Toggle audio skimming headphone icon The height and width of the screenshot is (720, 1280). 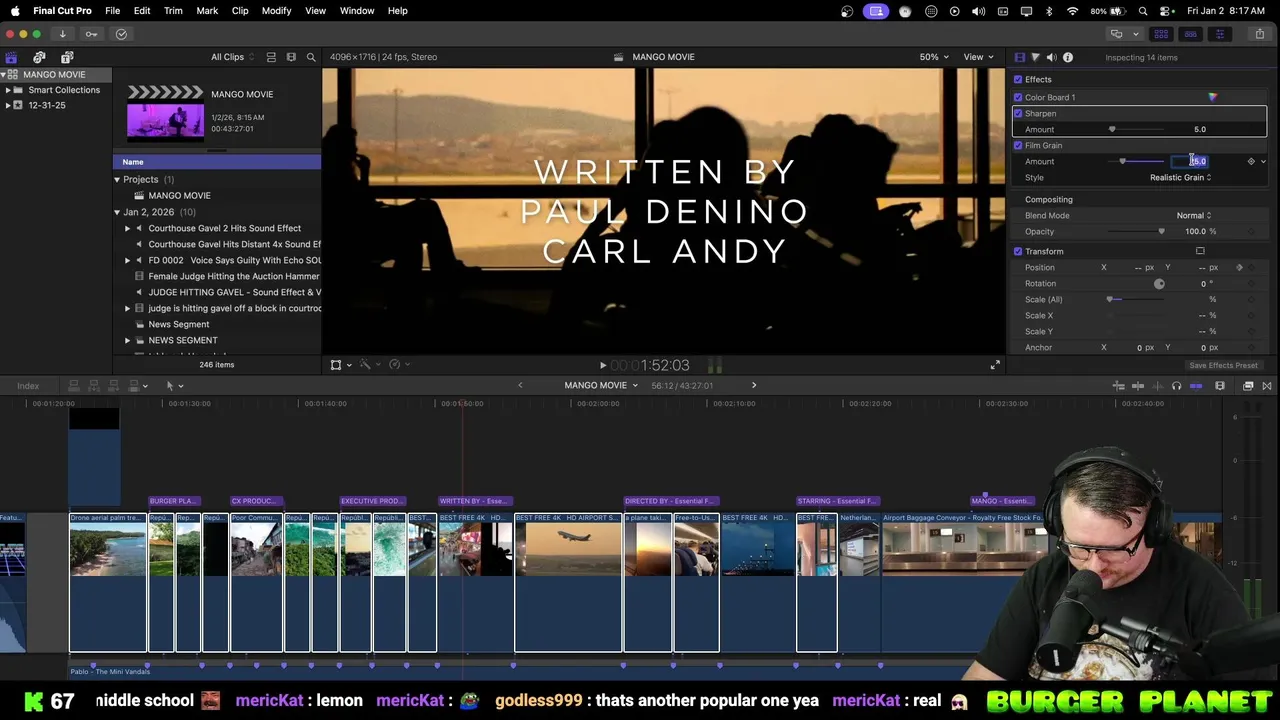pos(1176,386)
